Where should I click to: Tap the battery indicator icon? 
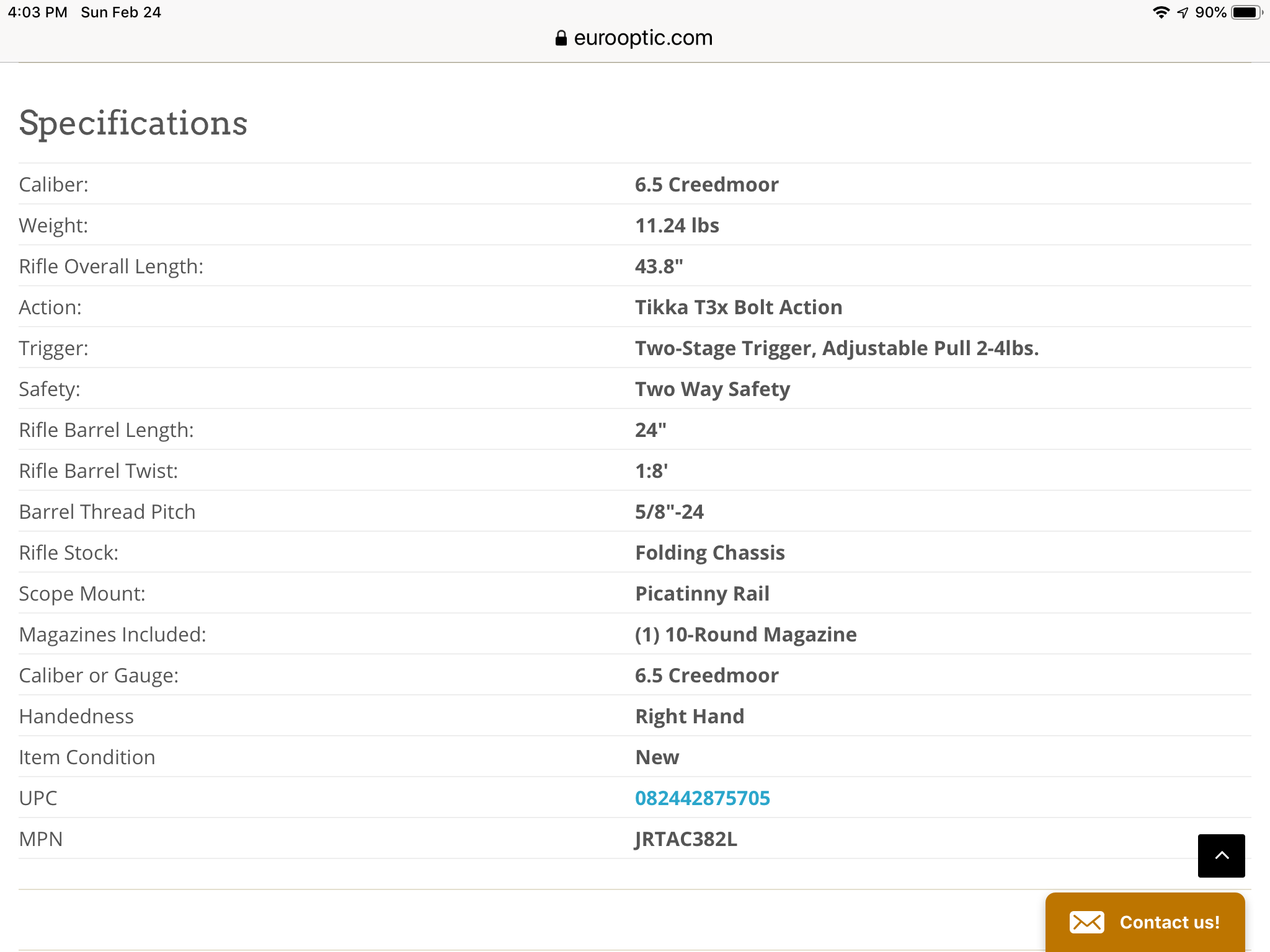point(1247,12)
